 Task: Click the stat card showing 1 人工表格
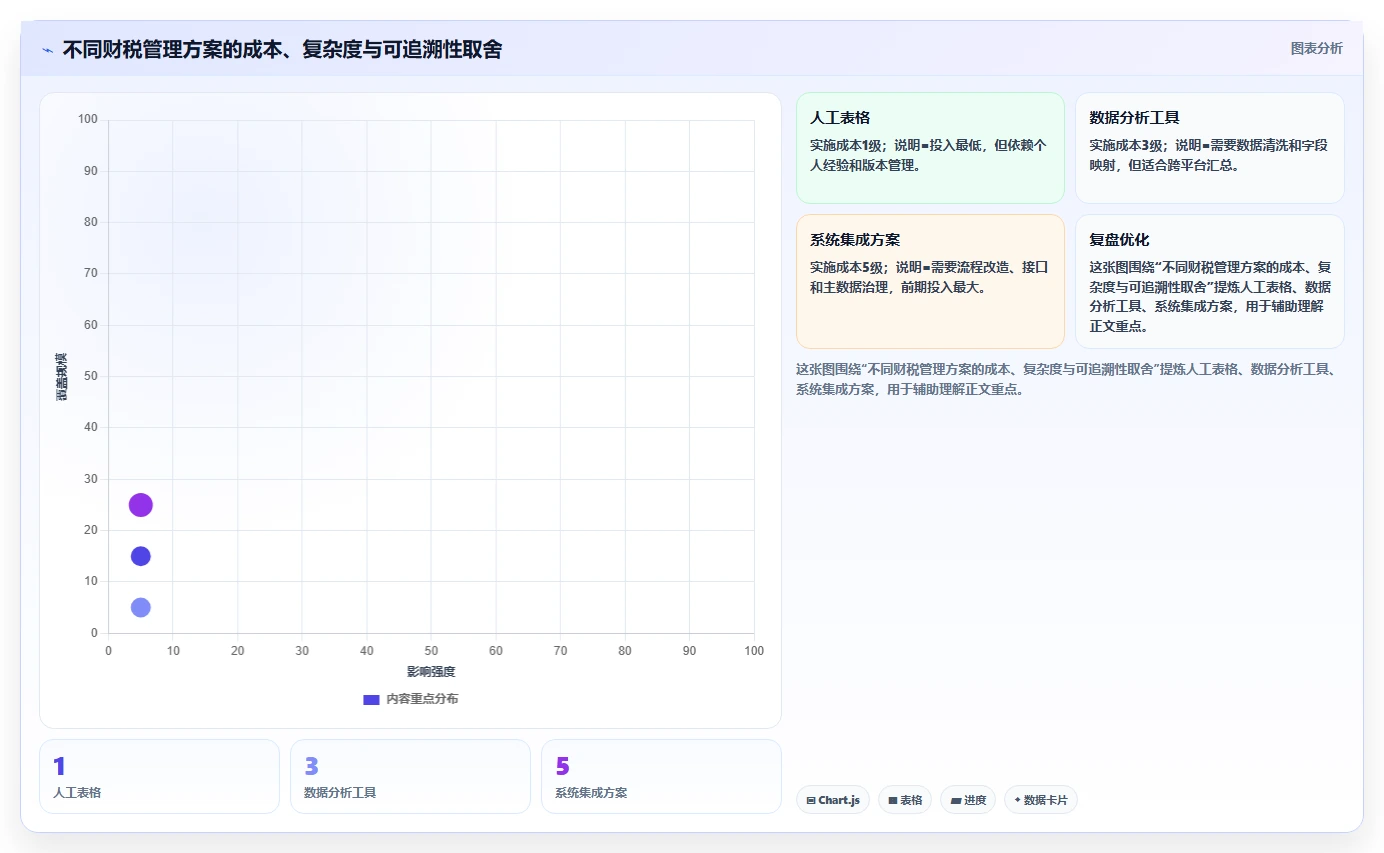tap(159, 776)
